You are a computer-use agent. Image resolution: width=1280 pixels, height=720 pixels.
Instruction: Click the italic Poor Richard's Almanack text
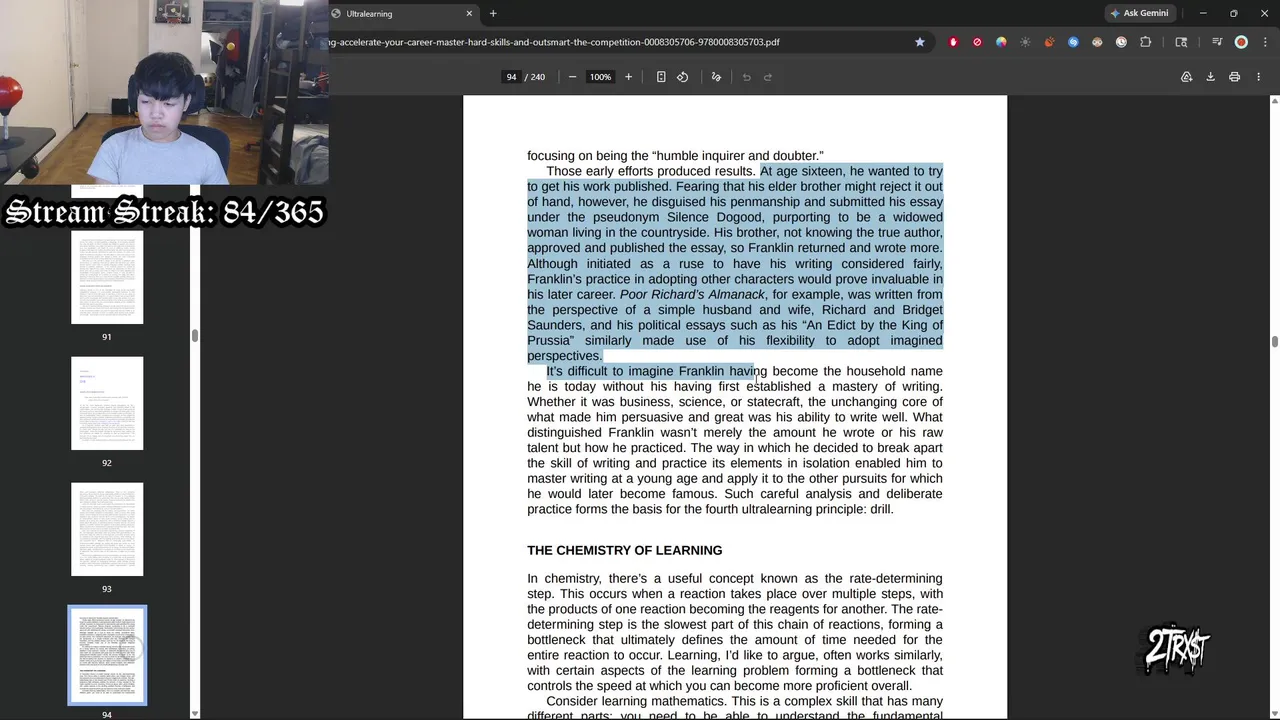point(692,294)
